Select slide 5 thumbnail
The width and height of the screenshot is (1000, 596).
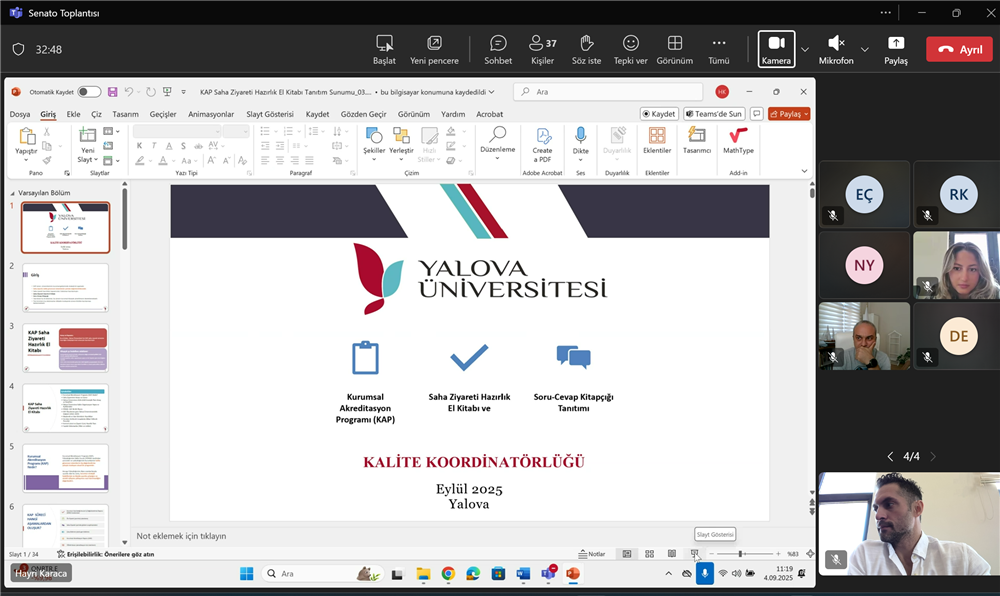(x=65, y=469)
